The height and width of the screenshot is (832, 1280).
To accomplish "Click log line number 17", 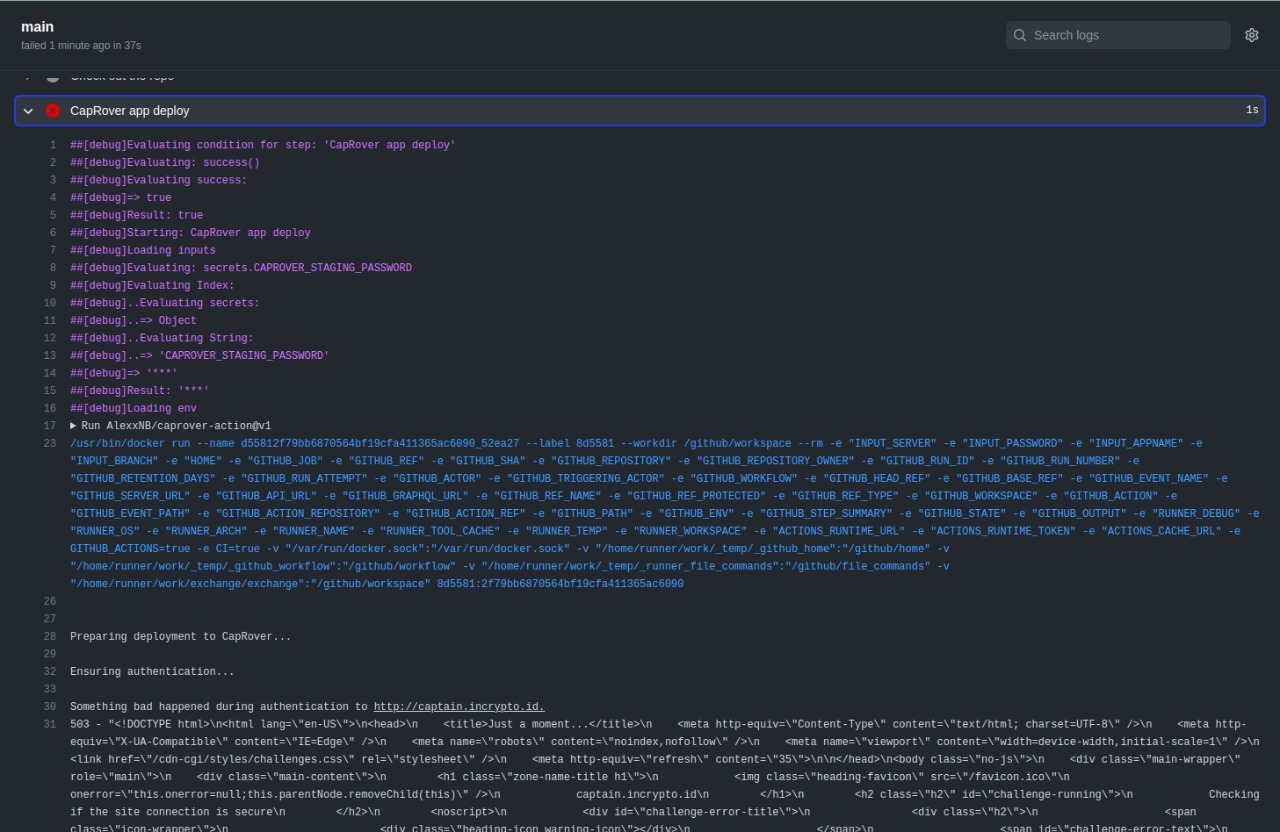I will pyautogui.click(x=50, y=426).
